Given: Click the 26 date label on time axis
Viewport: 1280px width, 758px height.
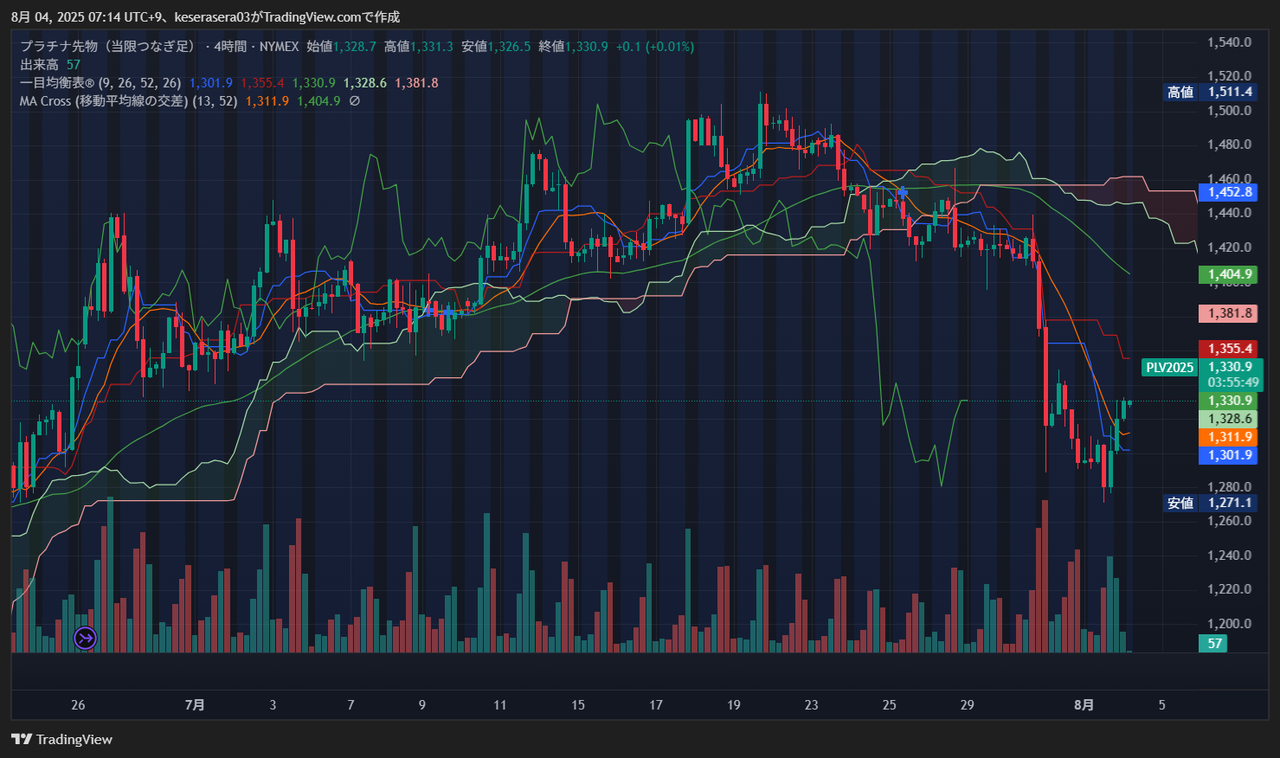Looking at the screenshot, I should click(78, 705).
